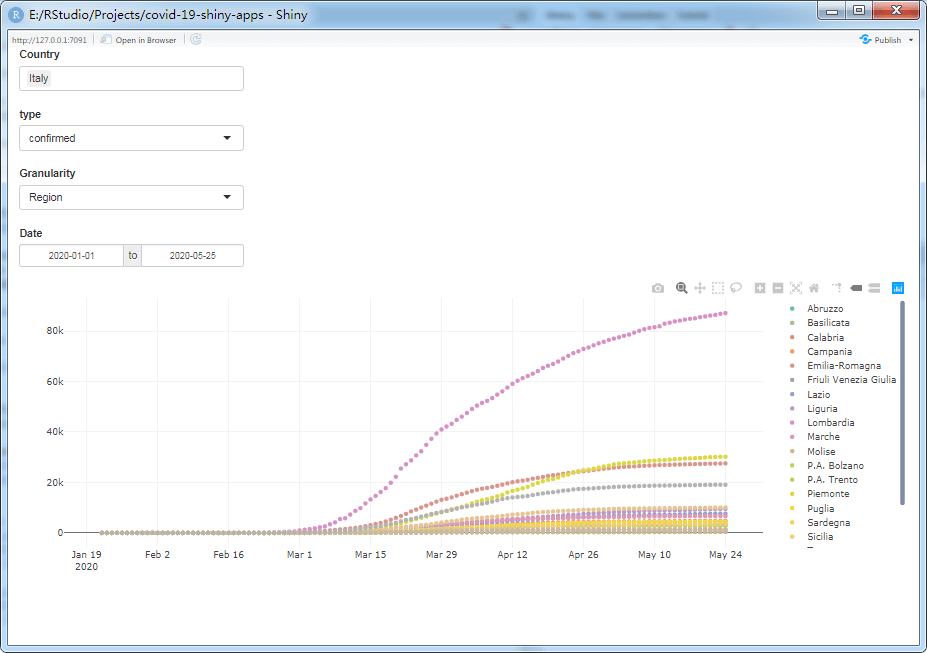Click the Autoscale chart icon

click(x=796, y=288)
